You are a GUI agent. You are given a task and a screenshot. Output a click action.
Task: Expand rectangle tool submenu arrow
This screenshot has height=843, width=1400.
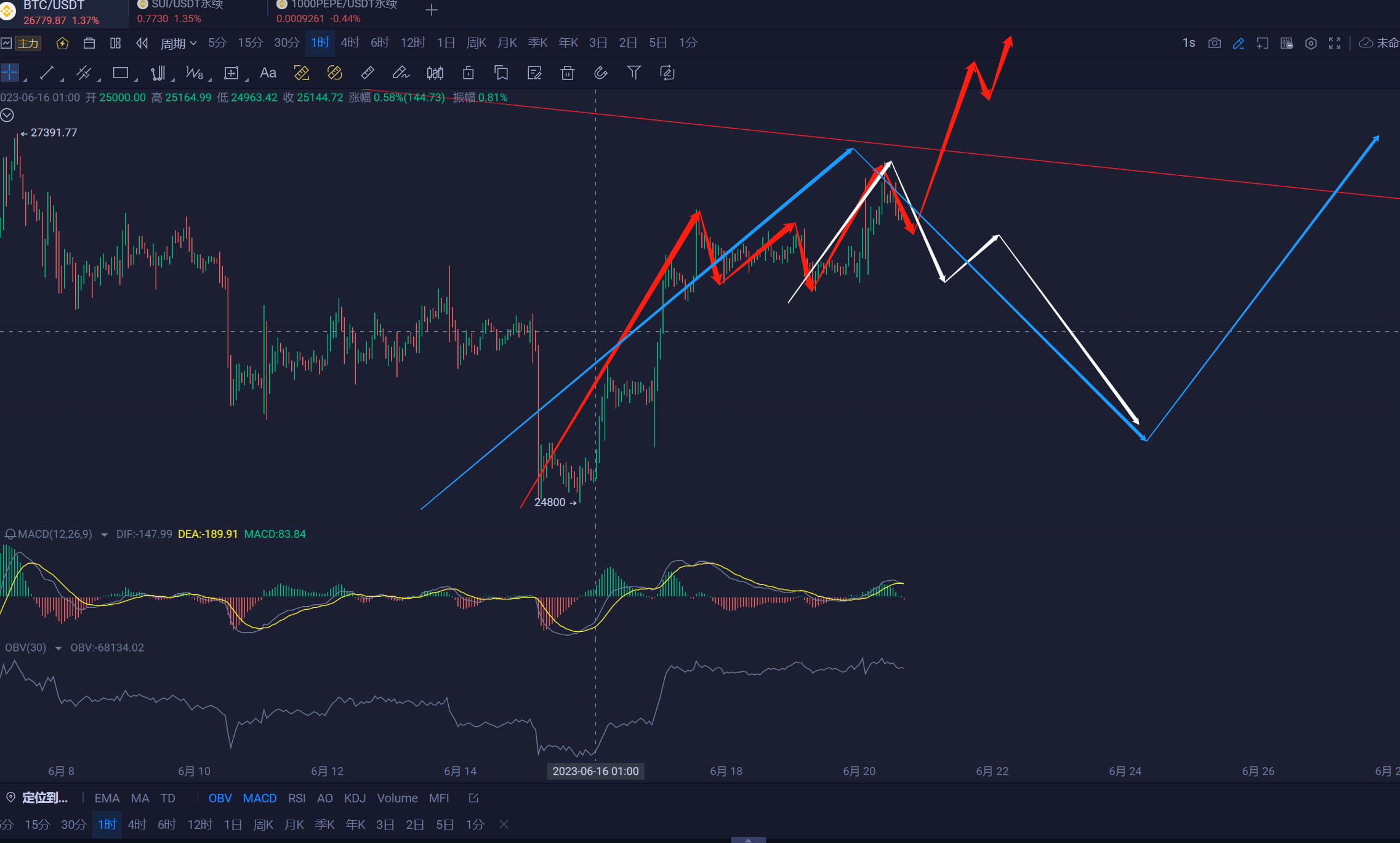pyautogui.click(x=135, y=79)
